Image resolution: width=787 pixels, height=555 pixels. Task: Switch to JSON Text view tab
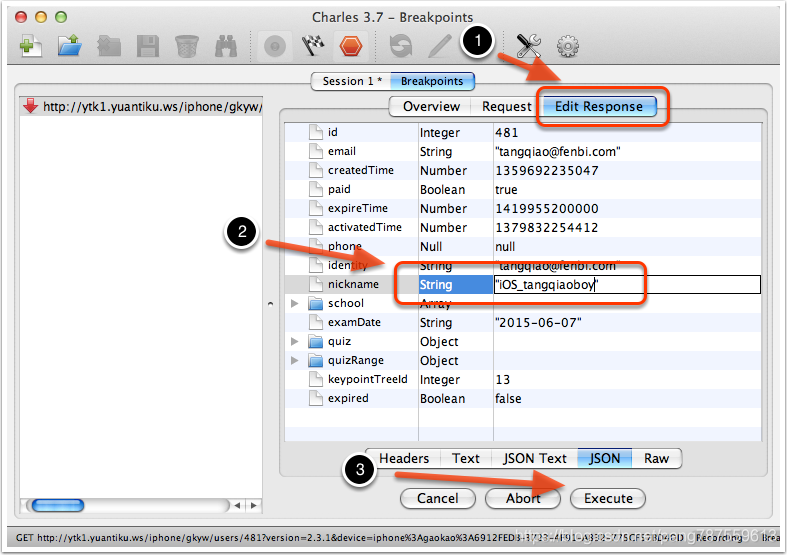click(x=535, y=458)
